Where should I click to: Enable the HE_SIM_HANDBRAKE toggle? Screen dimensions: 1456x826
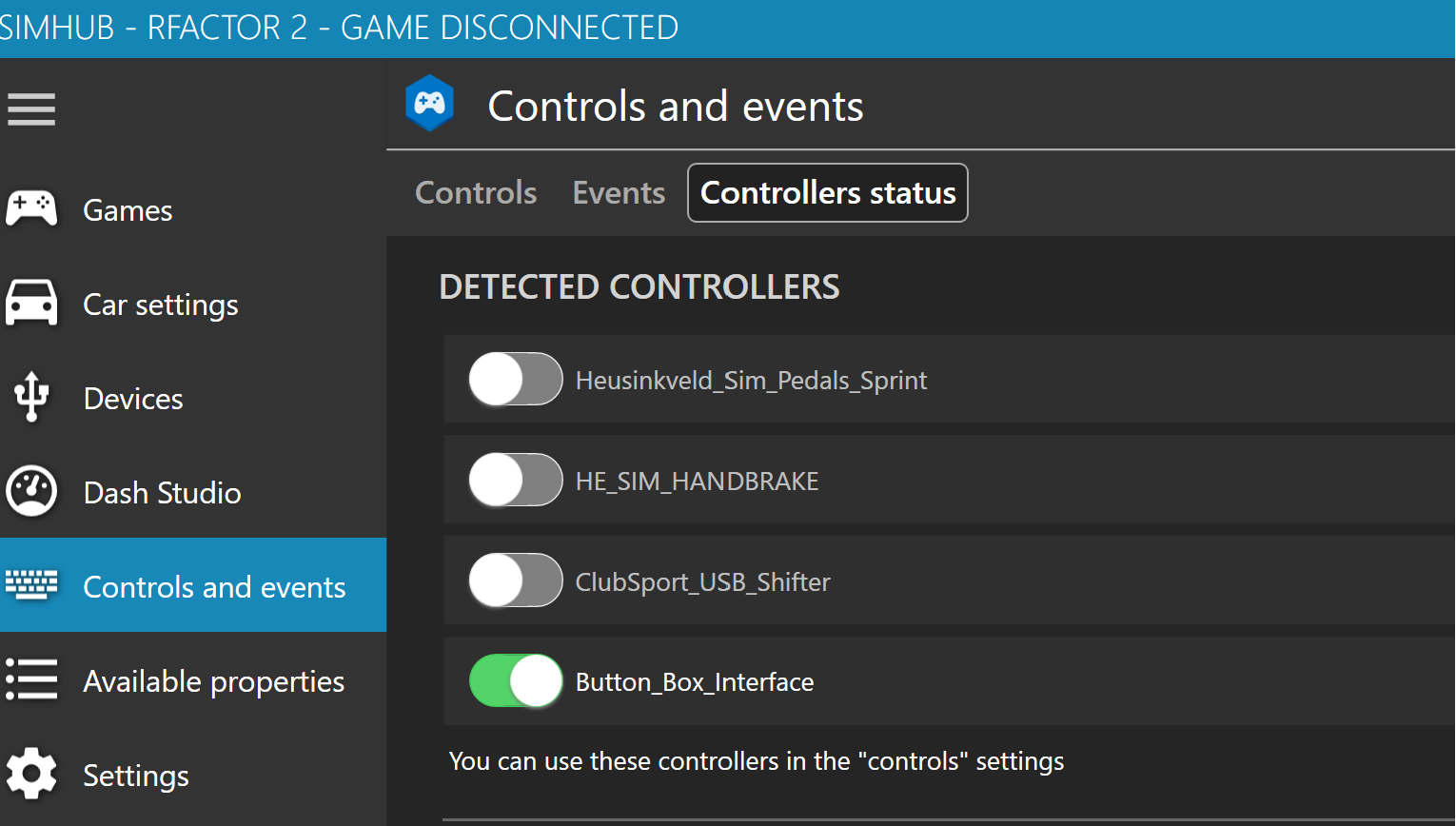point(516,480)
